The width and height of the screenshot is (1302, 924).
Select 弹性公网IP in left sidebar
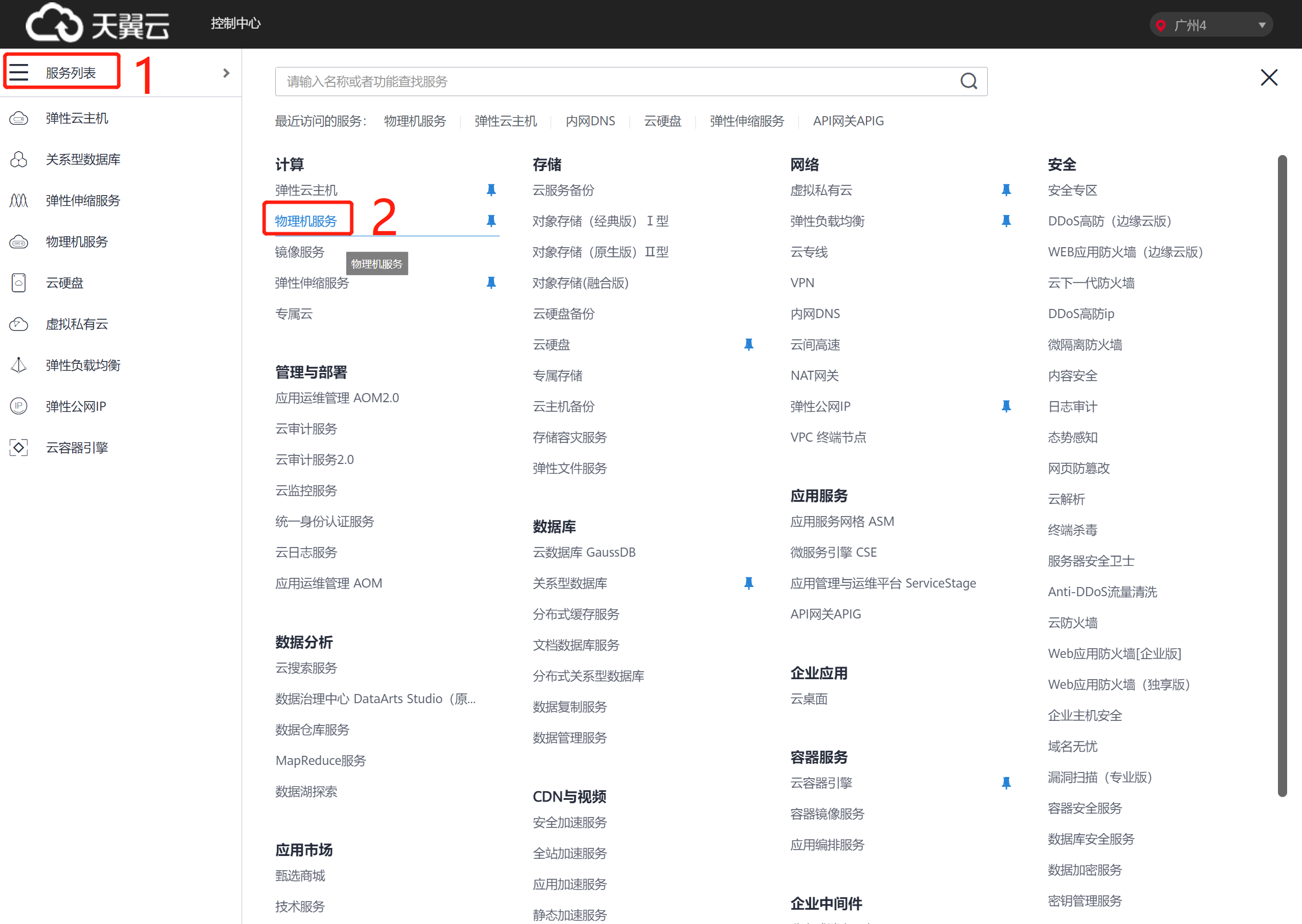coord(76,407)
